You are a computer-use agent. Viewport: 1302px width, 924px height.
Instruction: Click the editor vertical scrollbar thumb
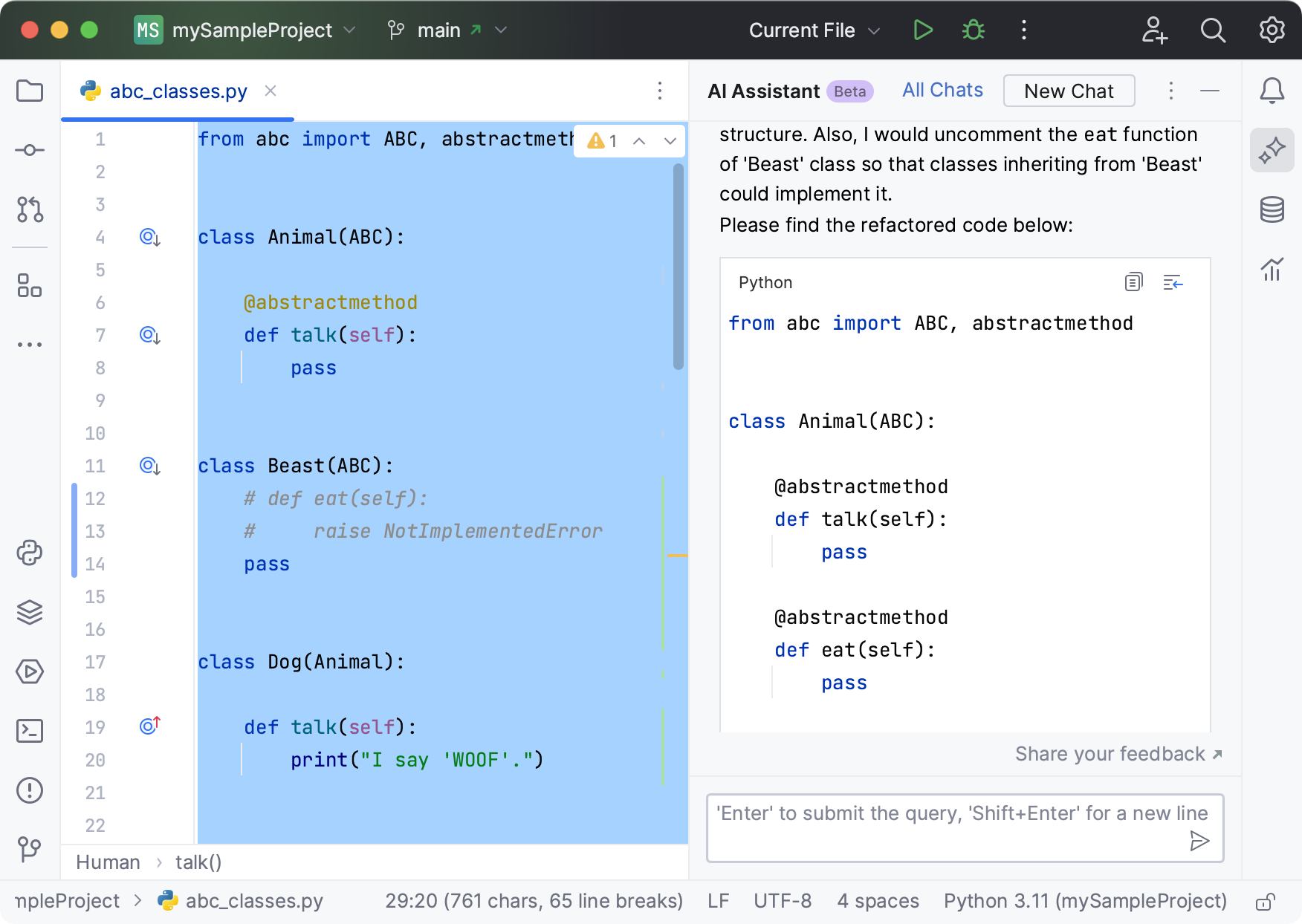tap(678, 267)
